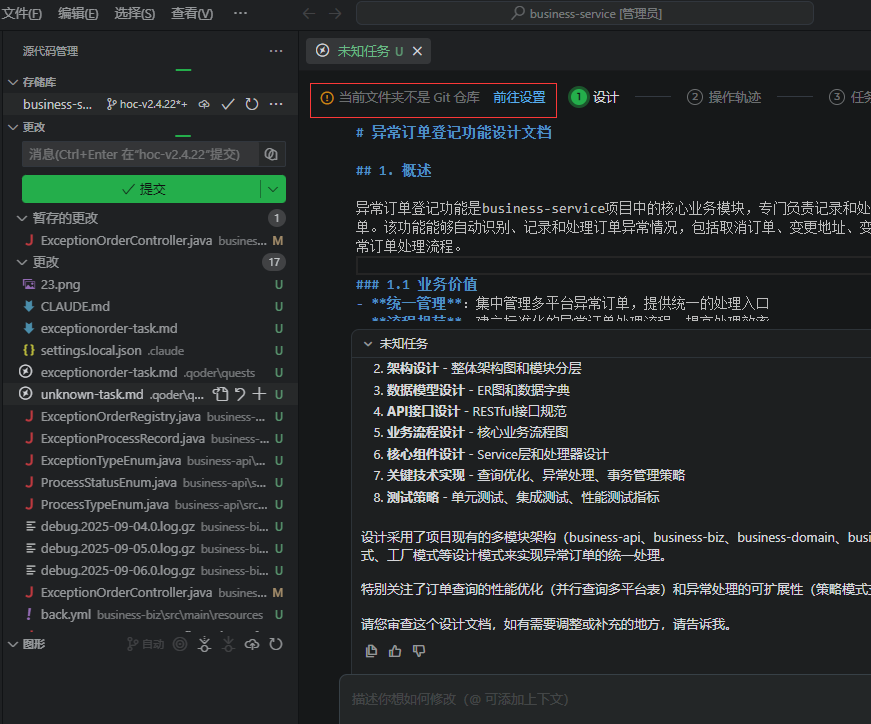Click the 前往设置 link
The height and width of the screenshot is (724, 871).
[519, 97]
